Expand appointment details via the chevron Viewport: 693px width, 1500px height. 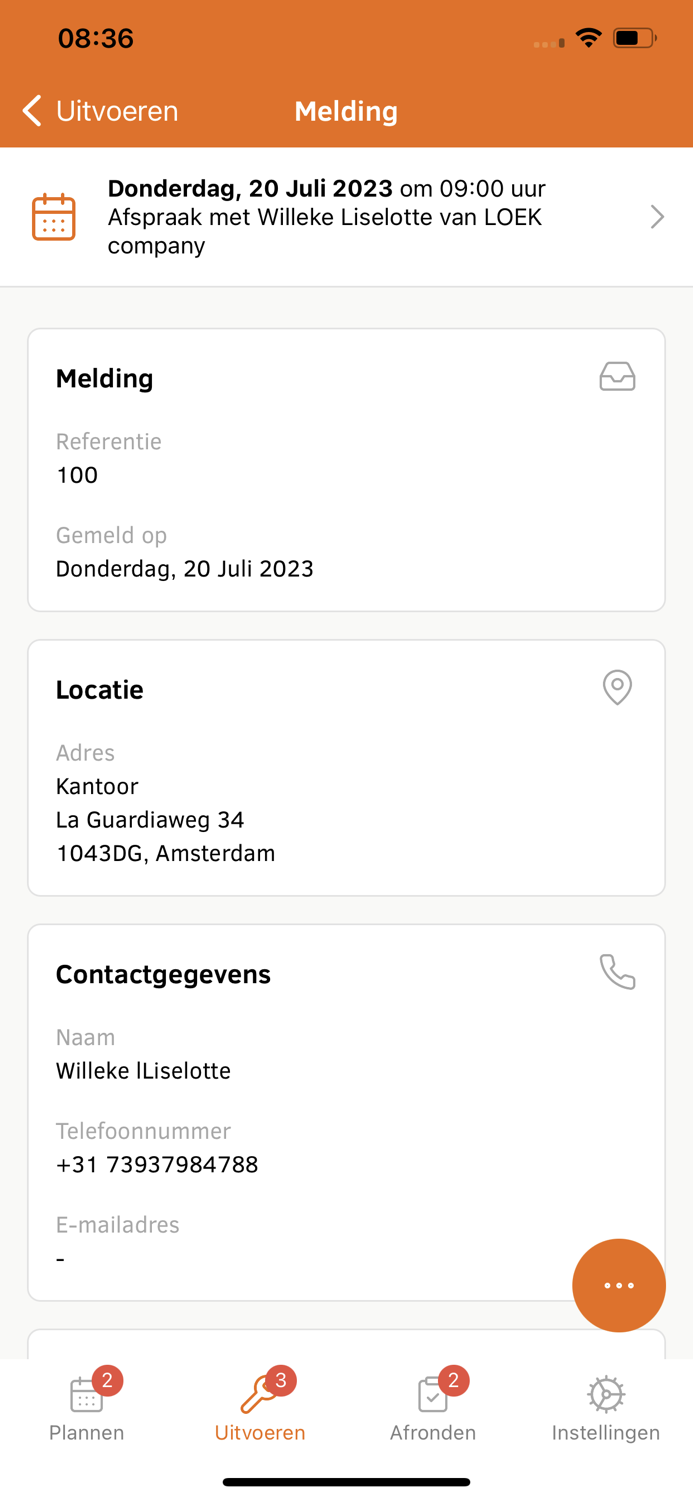657,216
